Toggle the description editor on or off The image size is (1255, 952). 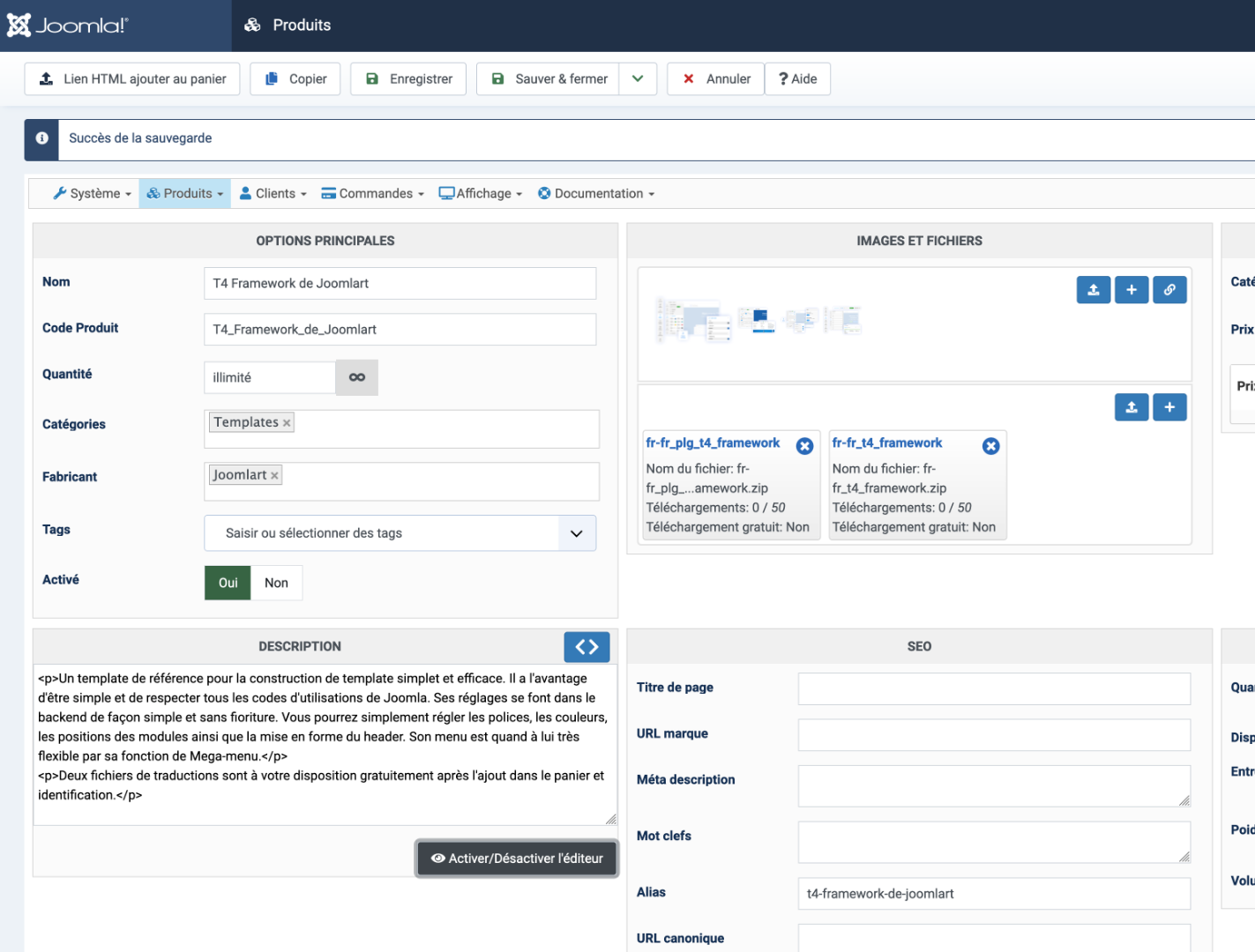tap(517, 859)
